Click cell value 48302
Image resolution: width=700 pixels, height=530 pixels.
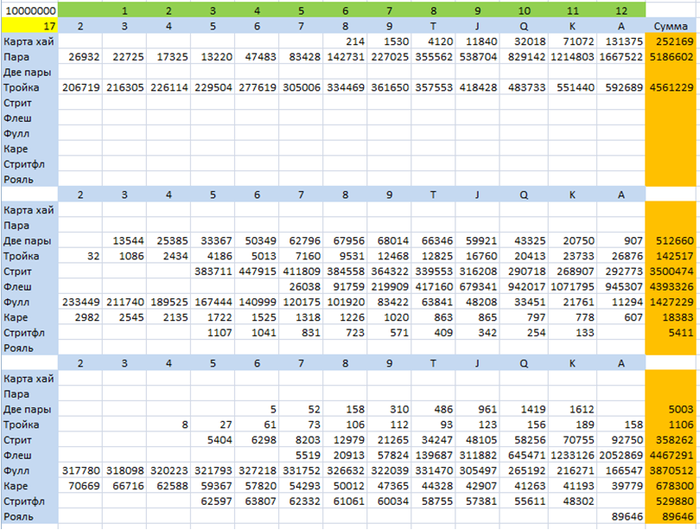[572, 501]
